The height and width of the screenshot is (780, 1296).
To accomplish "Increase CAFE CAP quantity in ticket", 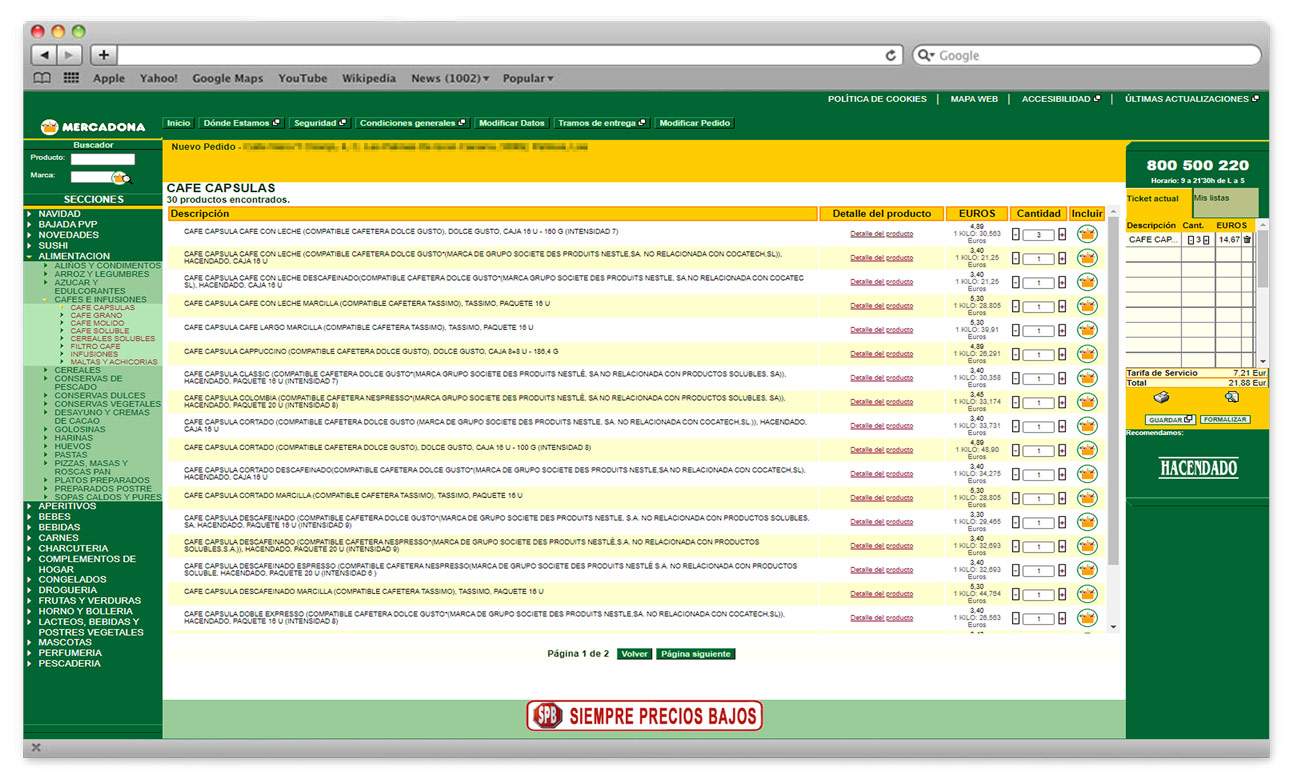I will click(x=1206, y=240).
